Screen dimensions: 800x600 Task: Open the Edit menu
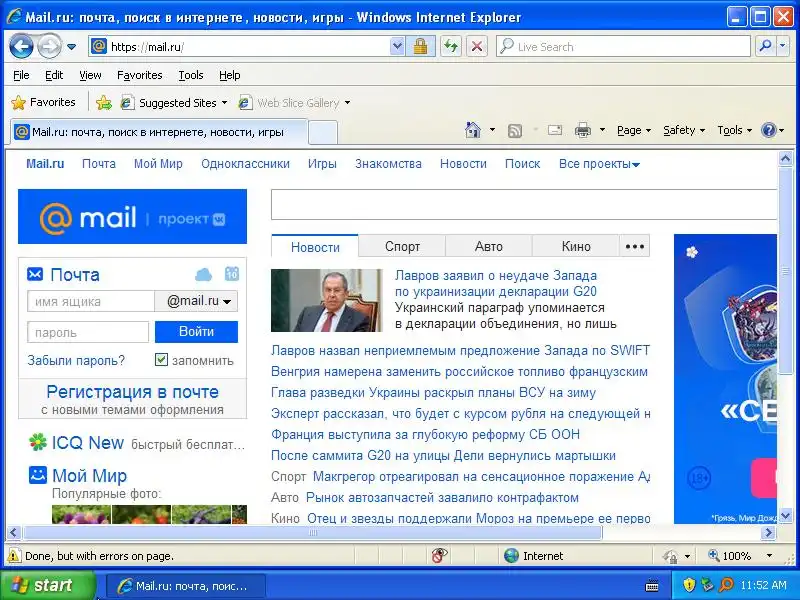click(x=54, y=75)
